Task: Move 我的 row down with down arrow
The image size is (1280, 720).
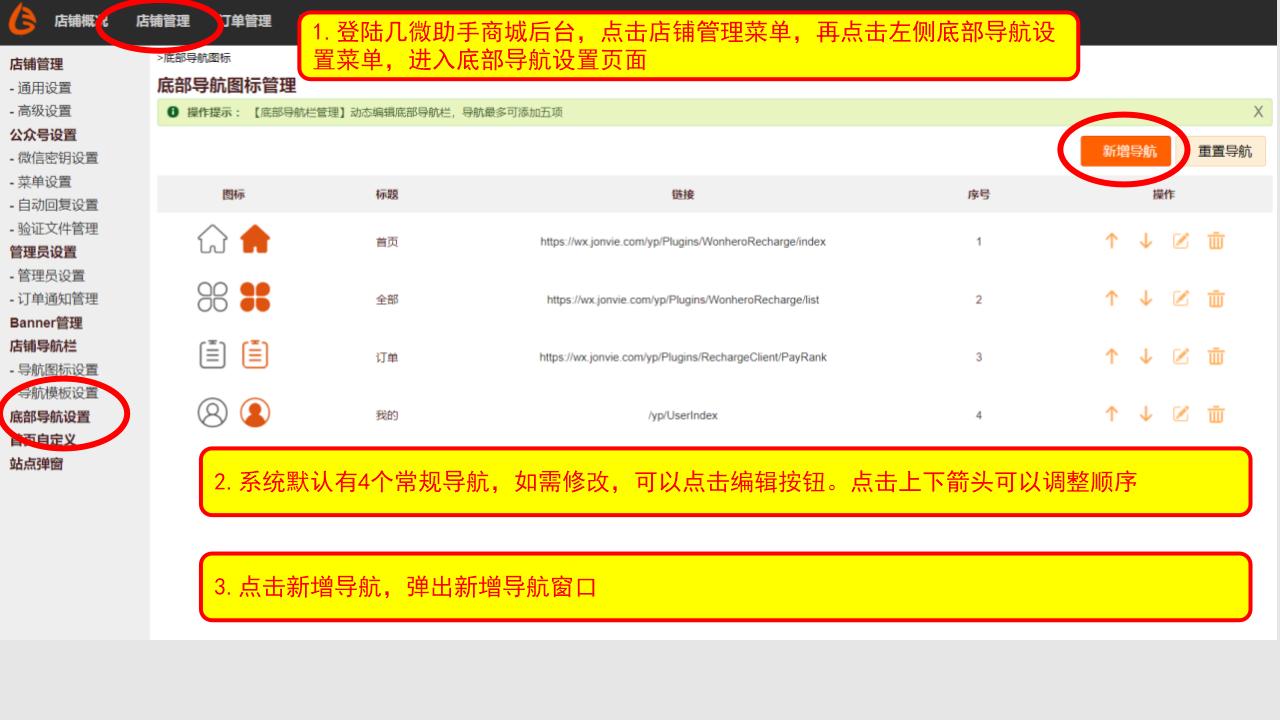Action: tap(1146, 415)
